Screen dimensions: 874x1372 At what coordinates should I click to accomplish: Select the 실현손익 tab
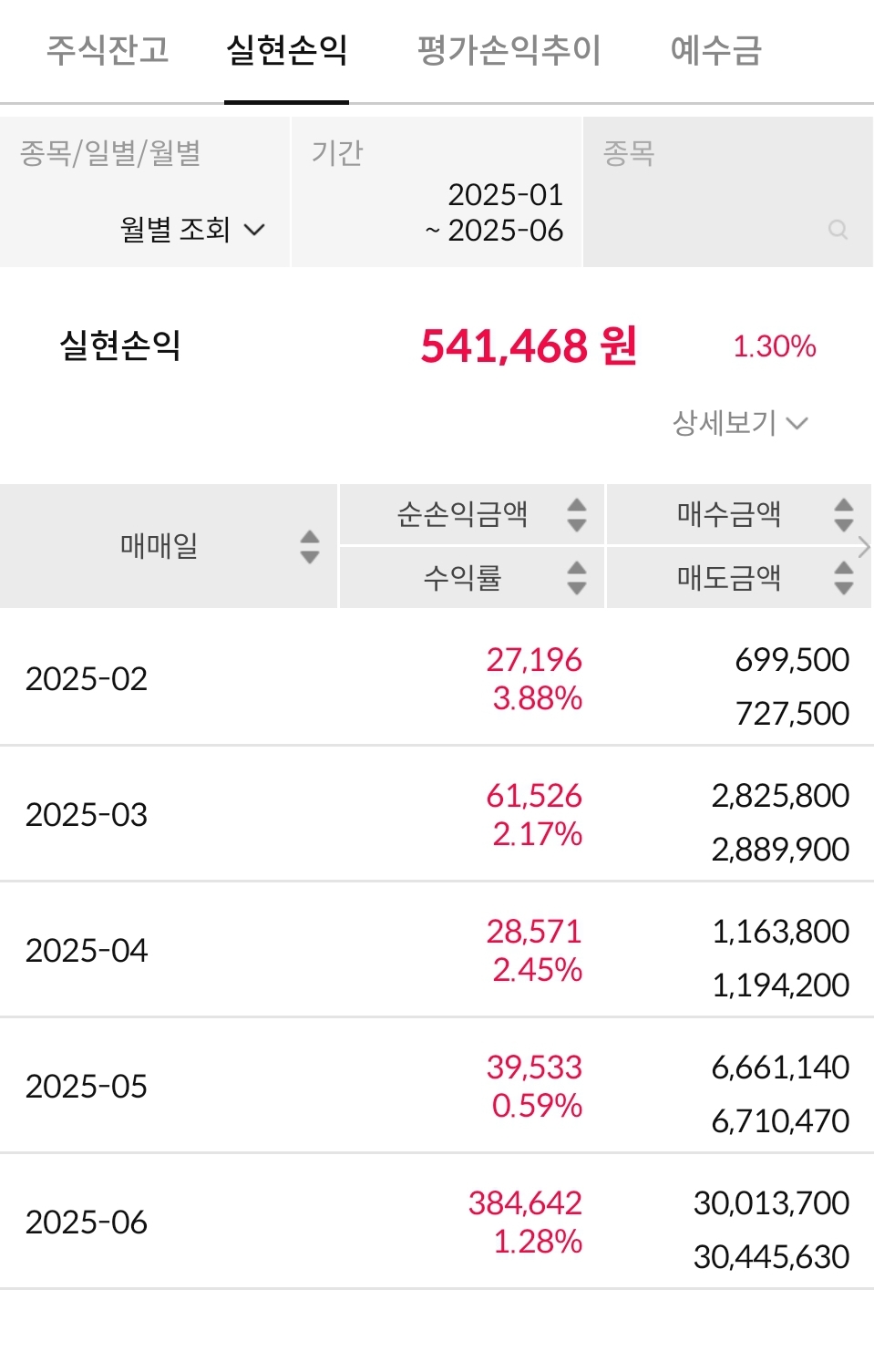[x=286, y=50]
